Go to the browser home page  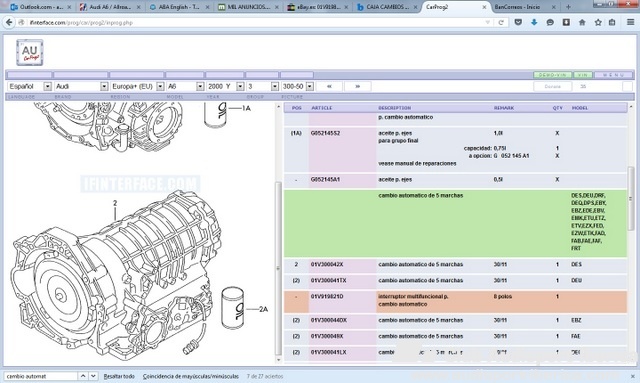pyautogui.click(x=582, y=22)
